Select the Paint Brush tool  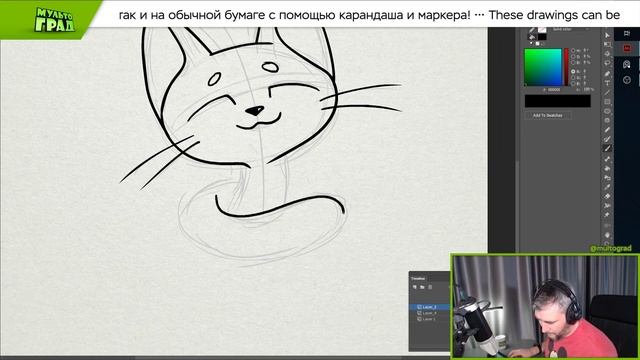point(607,139)
